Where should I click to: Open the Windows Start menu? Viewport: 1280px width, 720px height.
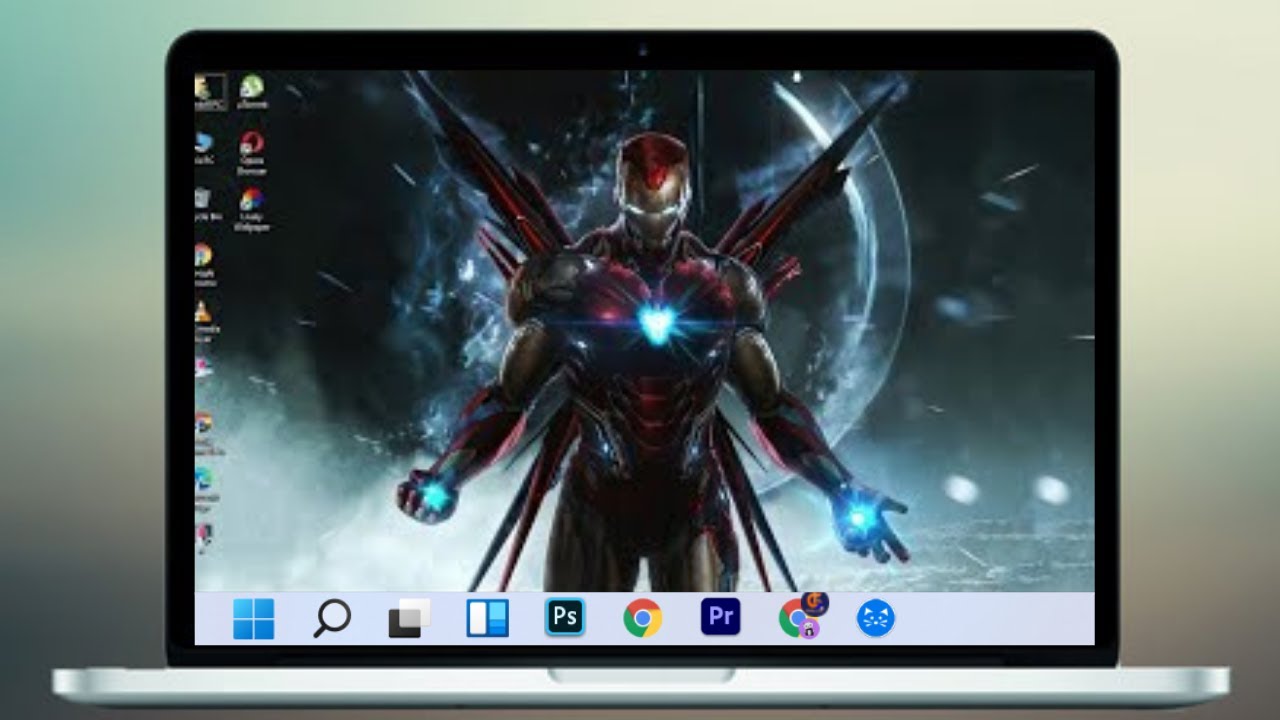(x=253, y=619)
